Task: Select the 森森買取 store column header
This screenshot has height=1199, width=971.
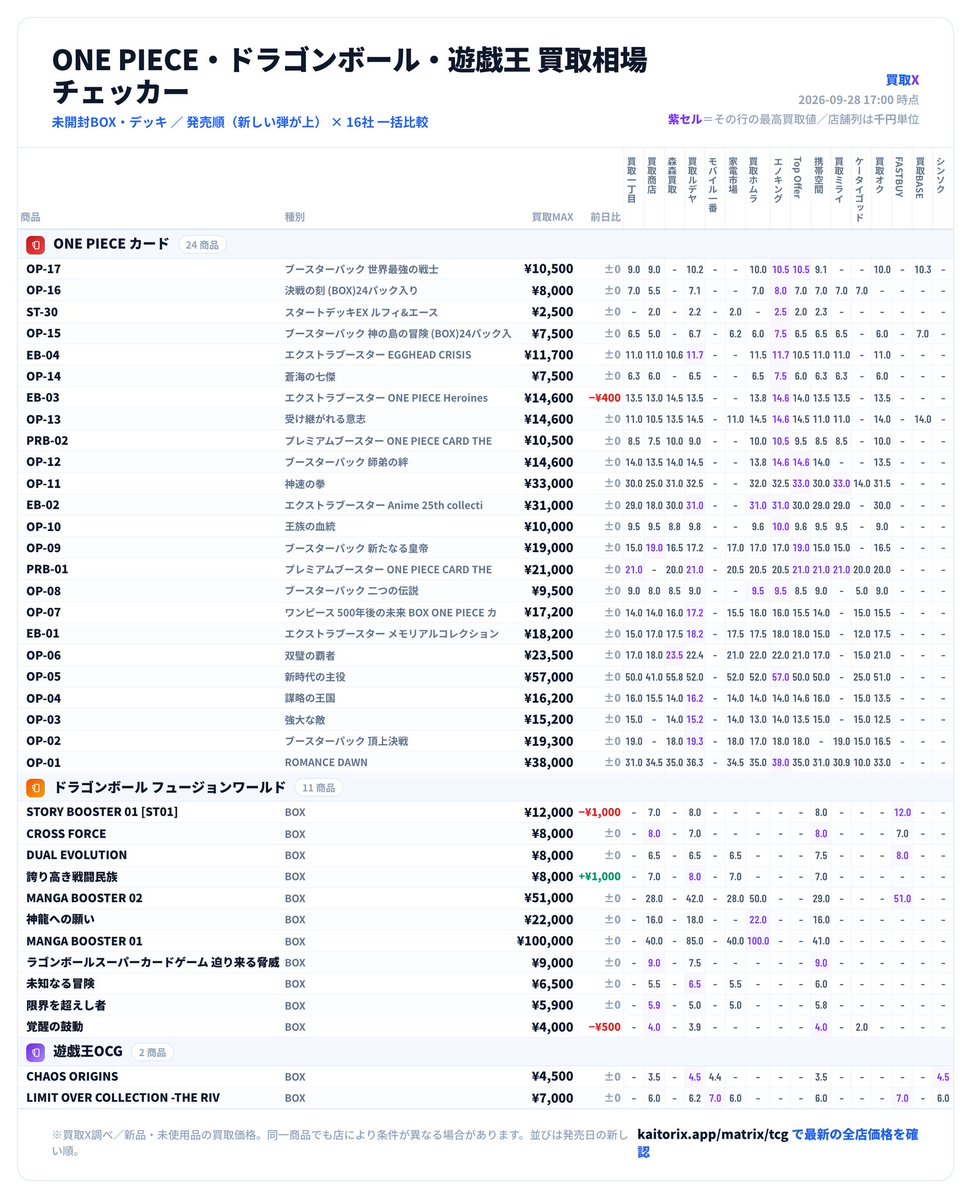Action: pyautogui.click(x=672, y=176)
